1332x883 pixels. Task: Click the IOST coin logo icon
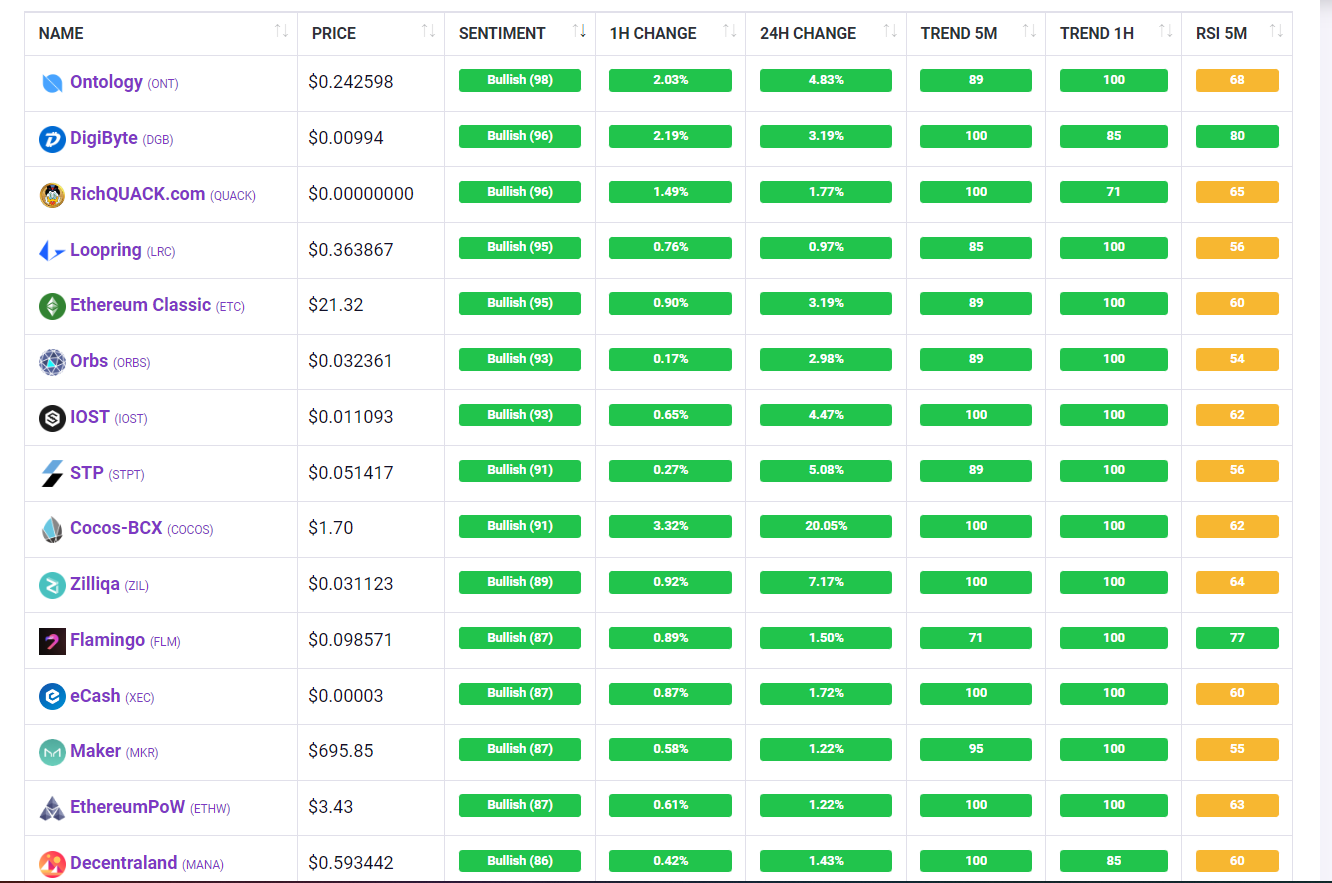52,418
